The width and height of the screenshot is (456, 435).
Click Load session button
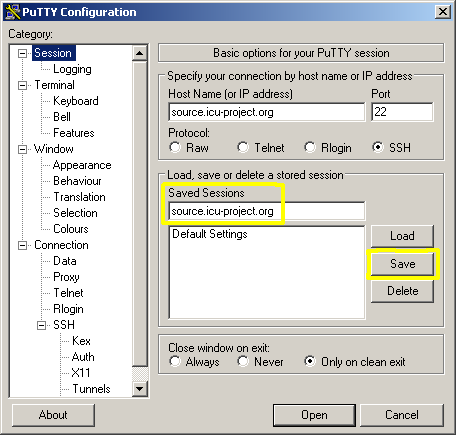402,236
